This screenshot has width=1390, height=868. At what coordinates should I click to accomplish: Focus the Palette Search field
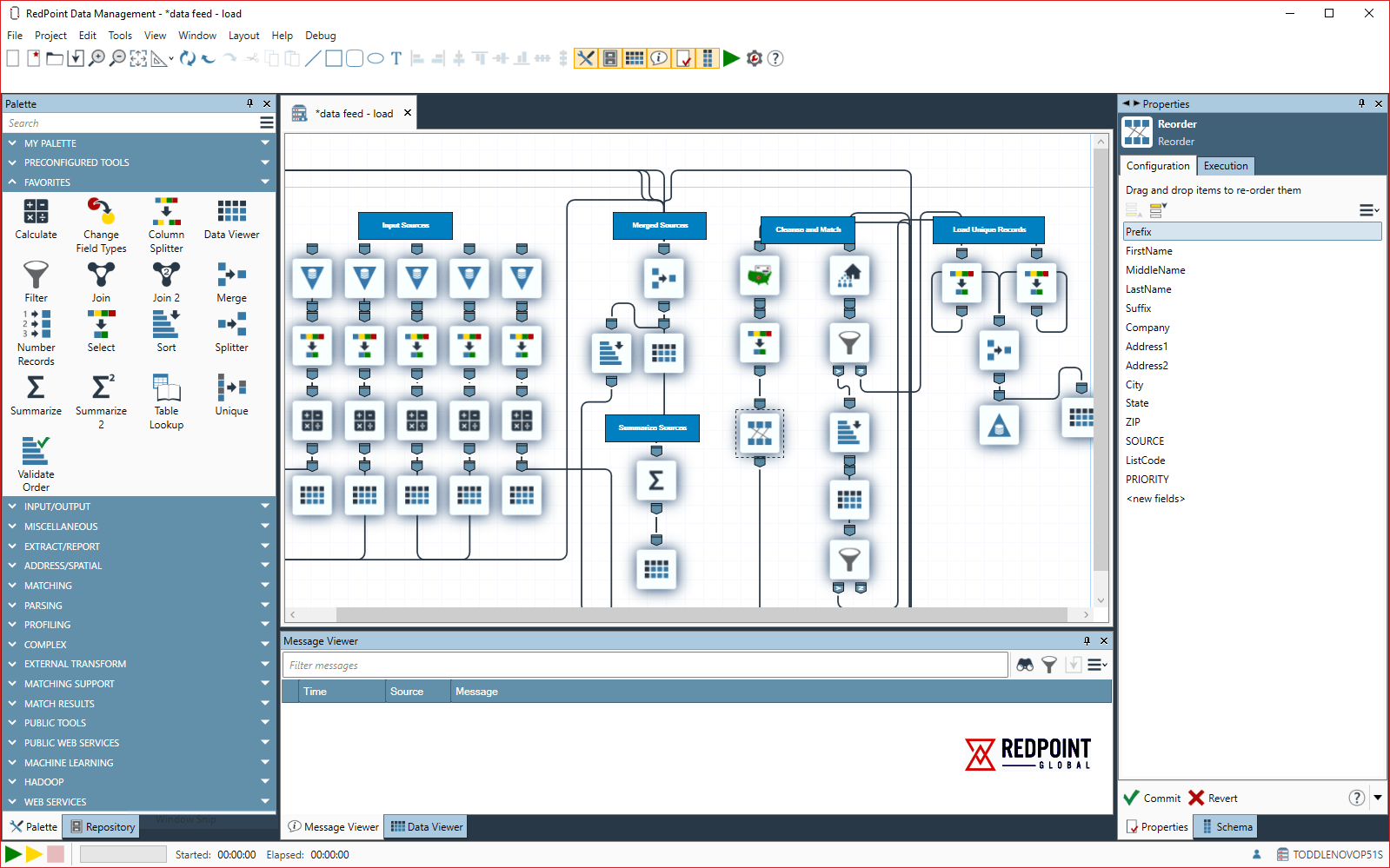[130, 123]
